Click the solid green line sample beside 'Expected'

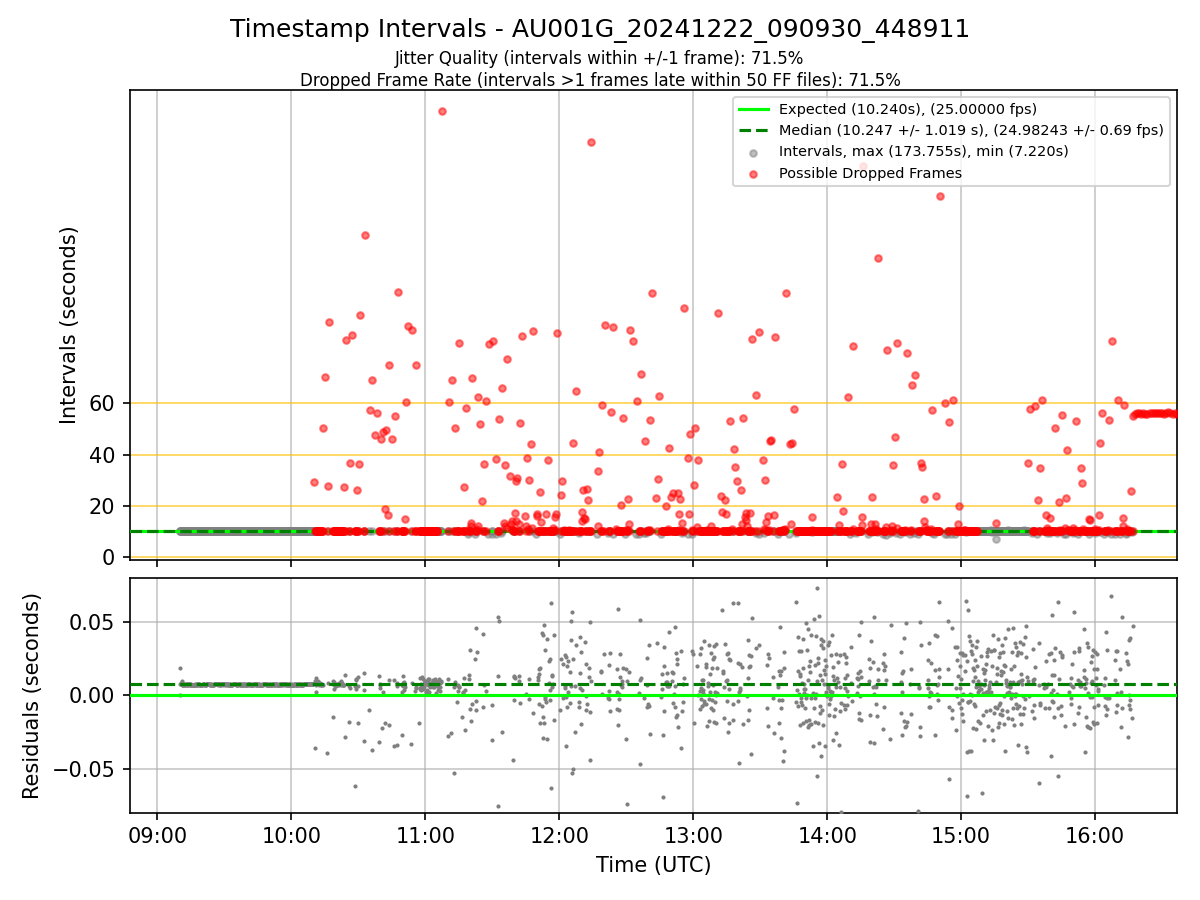pyautogui.click(x=753, y=109)
